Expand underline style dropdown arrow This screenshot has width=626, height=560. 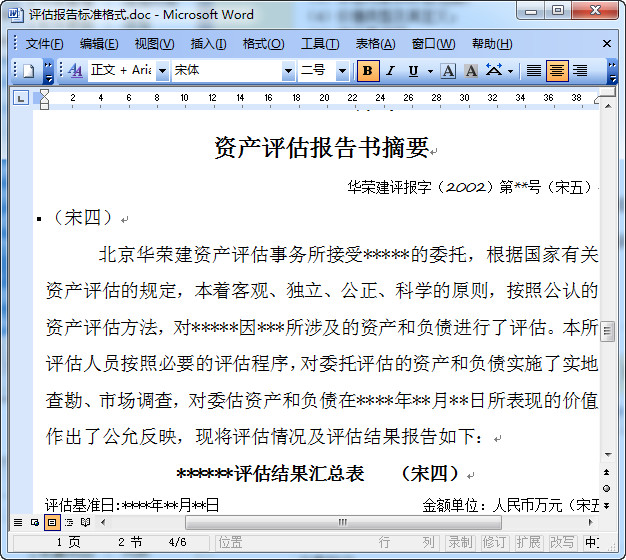[x=430, y=71]
